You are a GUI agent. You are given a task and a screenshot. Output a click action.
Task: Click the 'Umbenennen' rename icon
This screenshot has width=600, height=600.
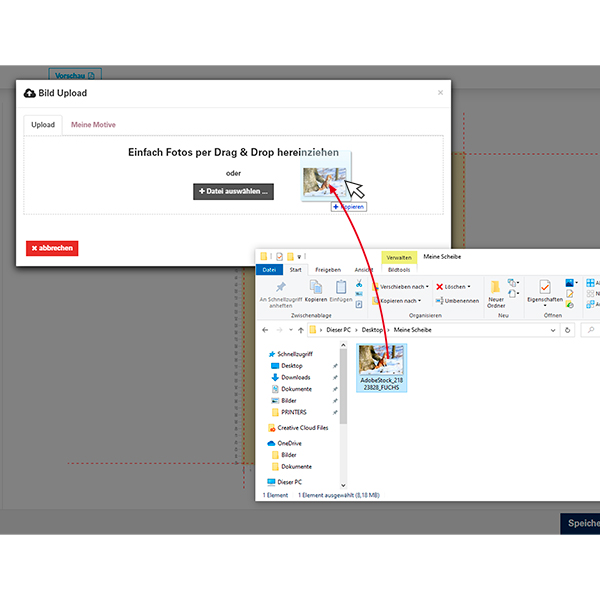pyautogui.click(x=441, y=300)
